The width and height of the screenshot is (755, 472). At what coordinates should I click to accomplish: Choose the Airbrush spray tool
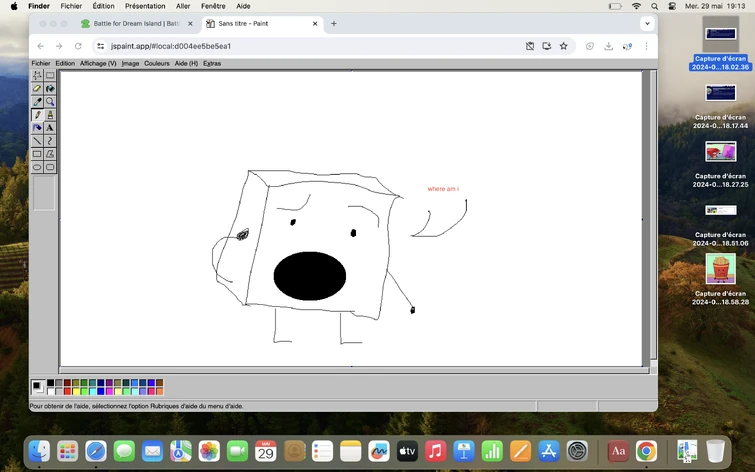(x=37, y=128)
